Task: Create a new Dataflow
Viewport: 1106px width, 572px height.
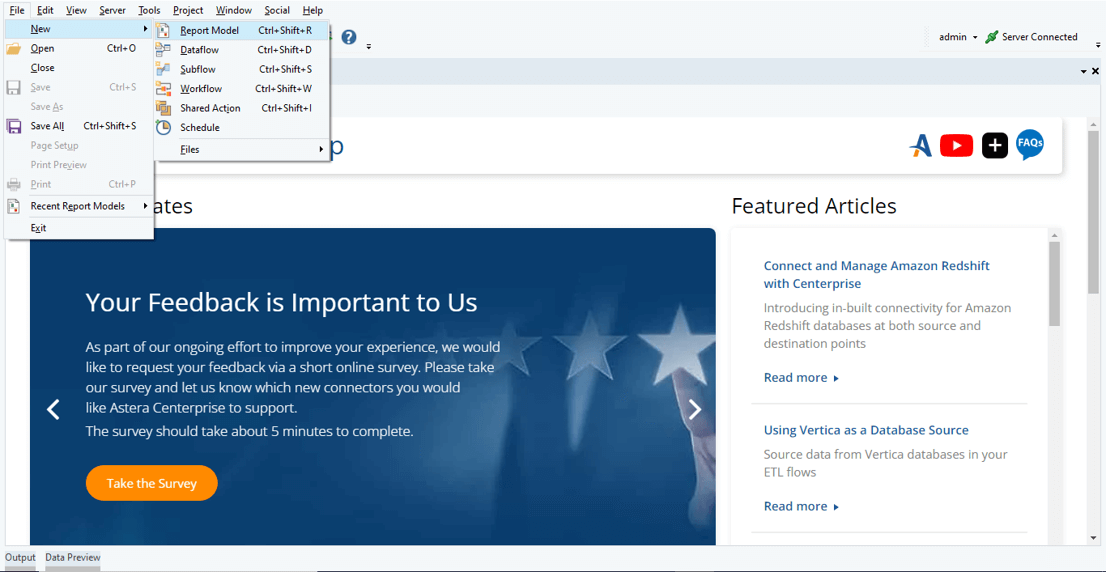Action: tap(199, 50)
